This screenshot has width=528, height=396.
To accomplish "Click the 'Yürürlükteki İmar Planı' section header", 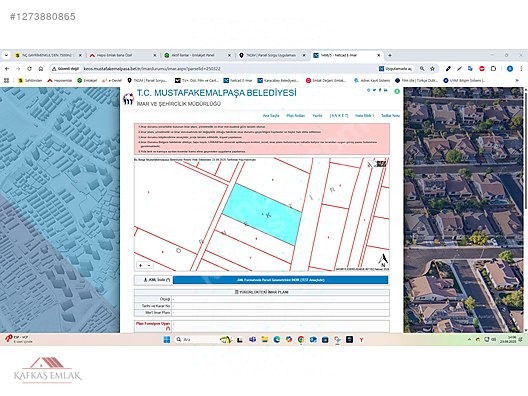I will point(262,292).
